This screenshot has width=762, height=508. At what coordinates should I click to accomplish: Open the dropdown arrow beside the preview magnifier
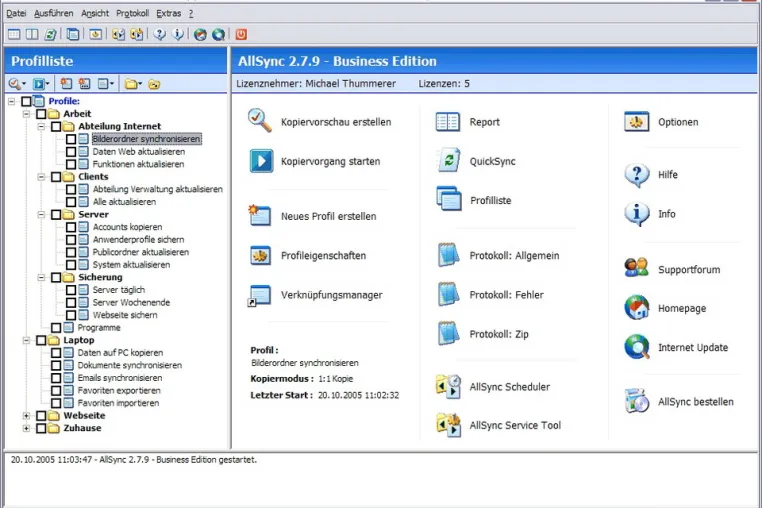pos(24,85)
